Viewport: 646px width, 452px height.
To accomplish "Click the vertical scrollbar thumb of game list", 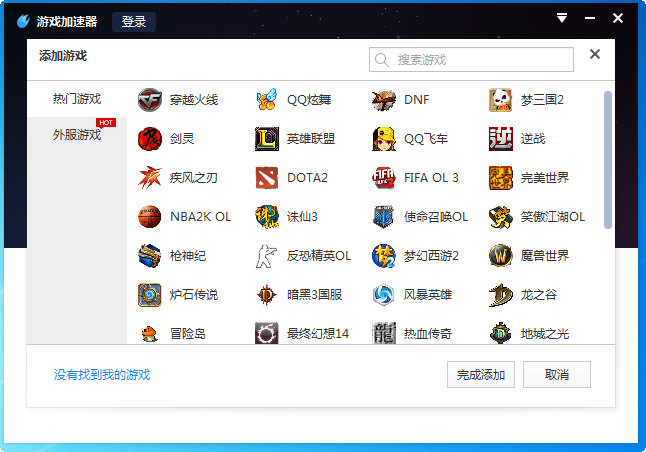I will [x=608, y=159].
